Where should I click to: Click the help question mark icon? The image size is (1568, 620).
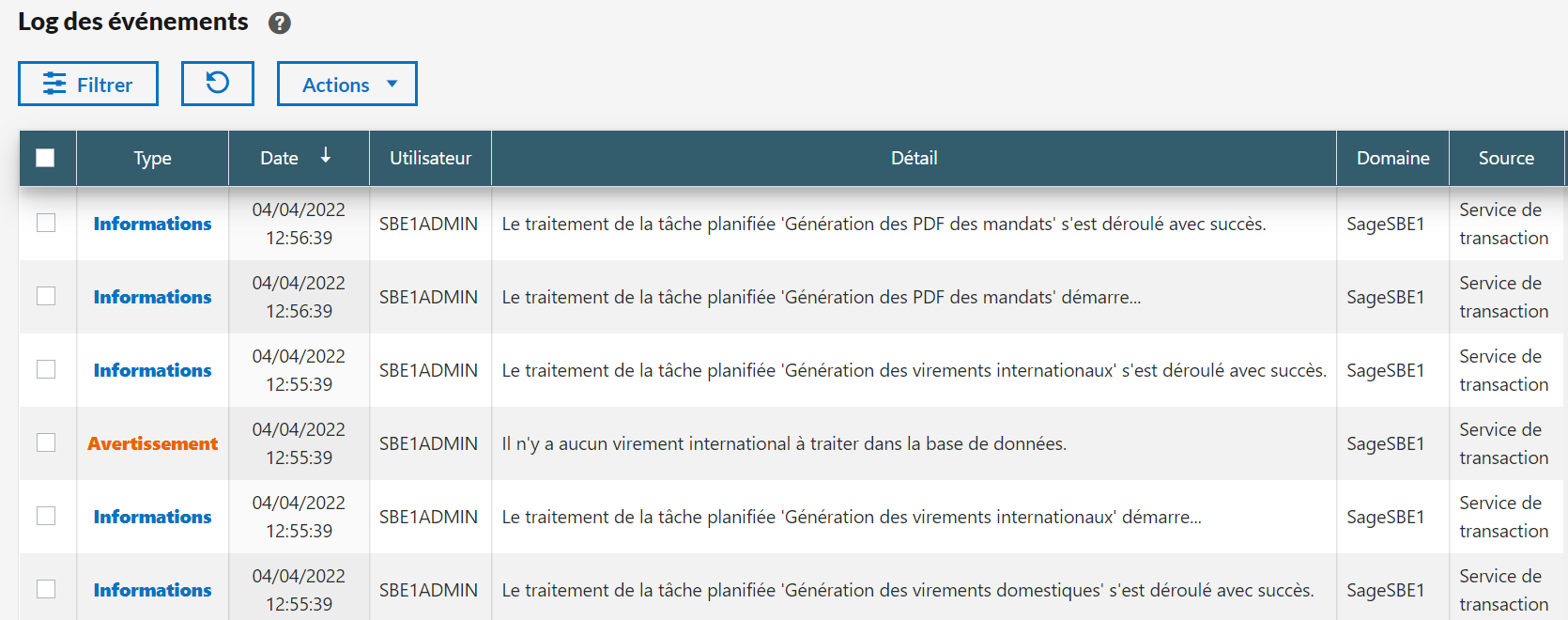click(x=279, y=23)
